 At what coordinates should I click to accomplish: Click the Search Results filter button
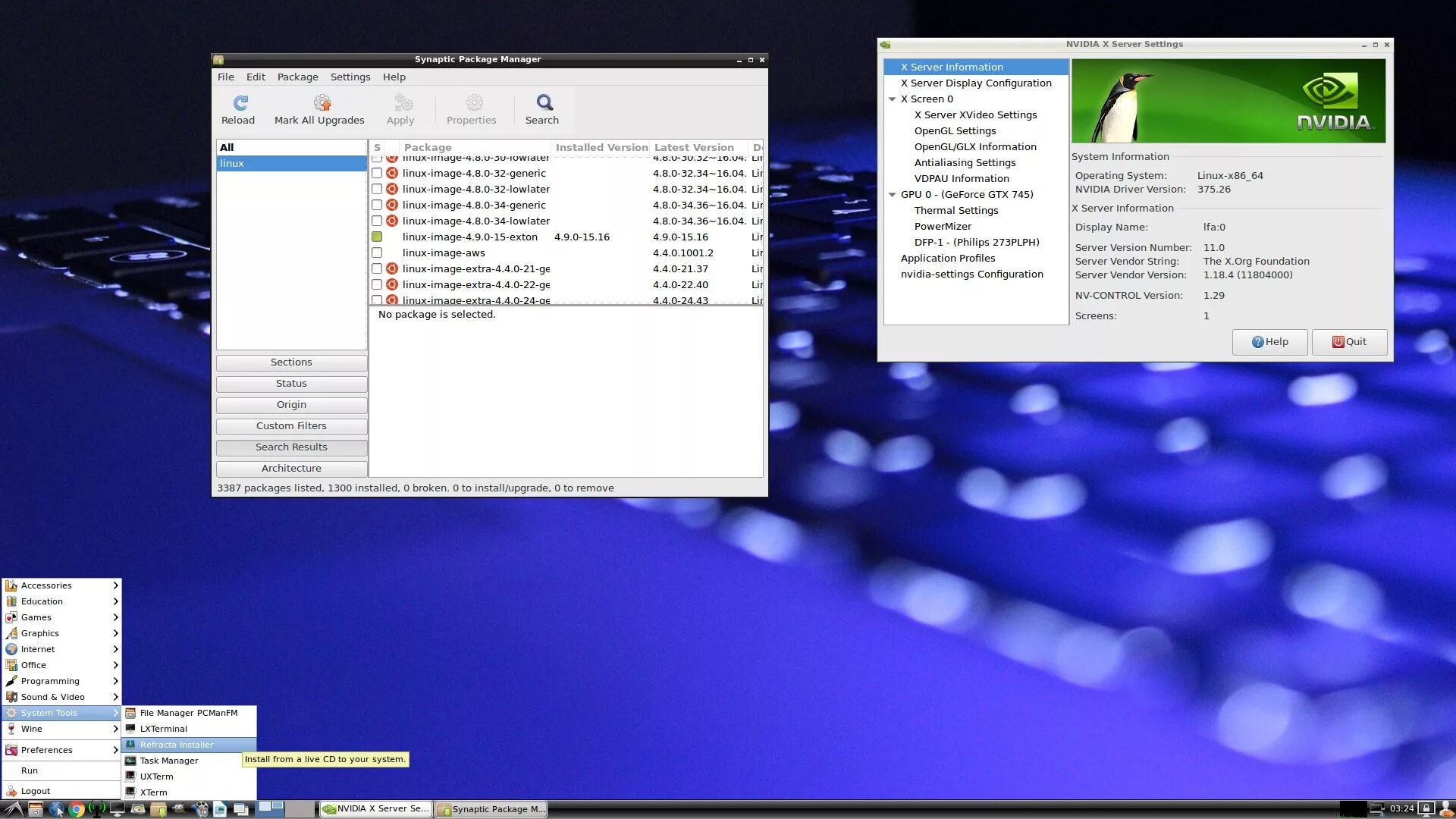click(x=291, y=447)
